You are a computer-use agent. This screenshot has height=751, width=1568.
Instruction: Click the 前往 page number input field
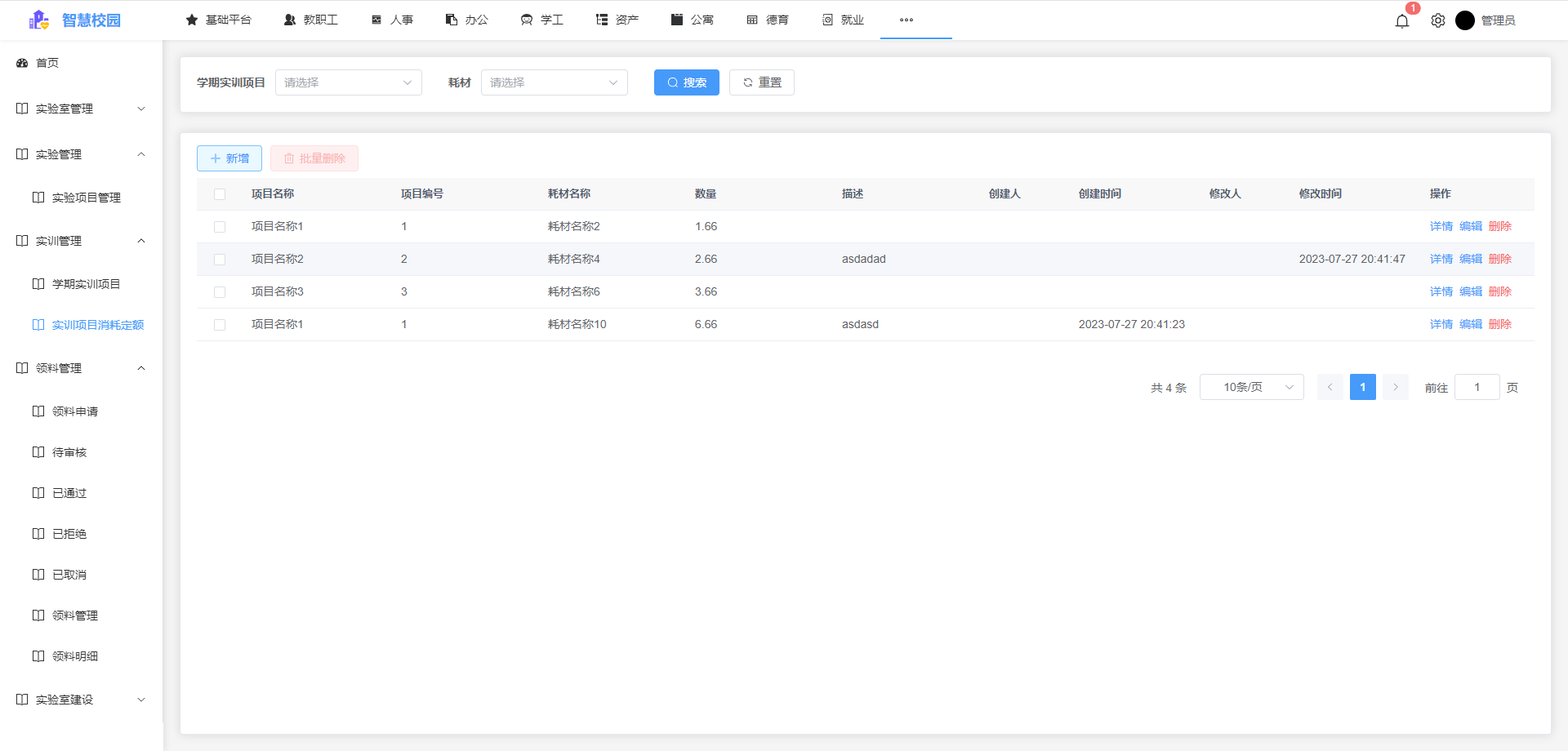[1477, 387]
